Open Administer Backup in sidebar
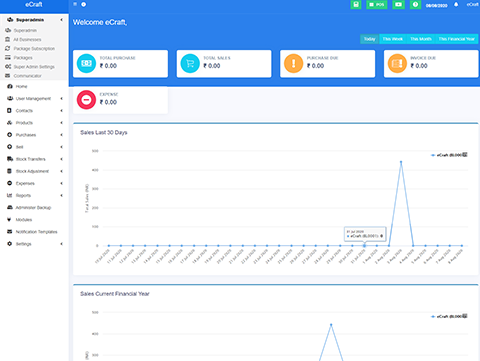This screenshot has width=480, height=361. (33, 207)
